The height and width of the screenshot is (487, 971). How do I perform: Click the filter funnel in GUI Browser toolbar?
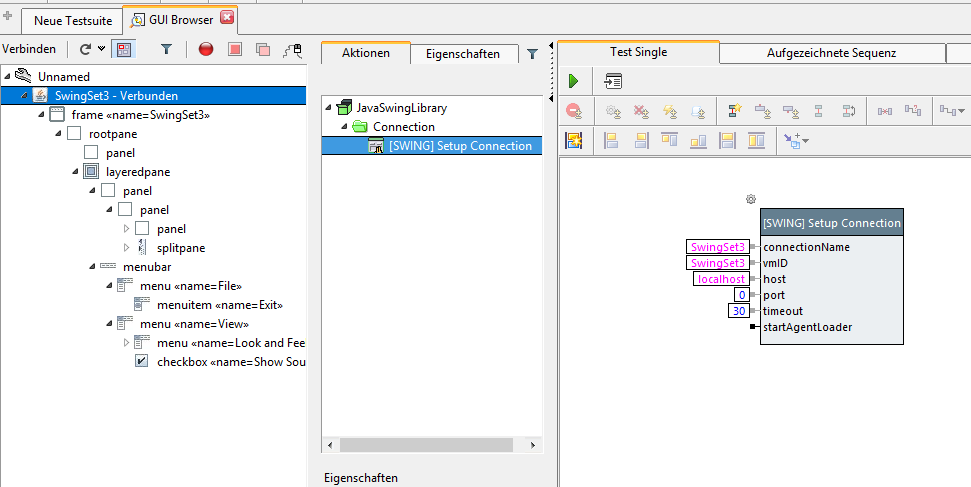[x=167, y=48]
